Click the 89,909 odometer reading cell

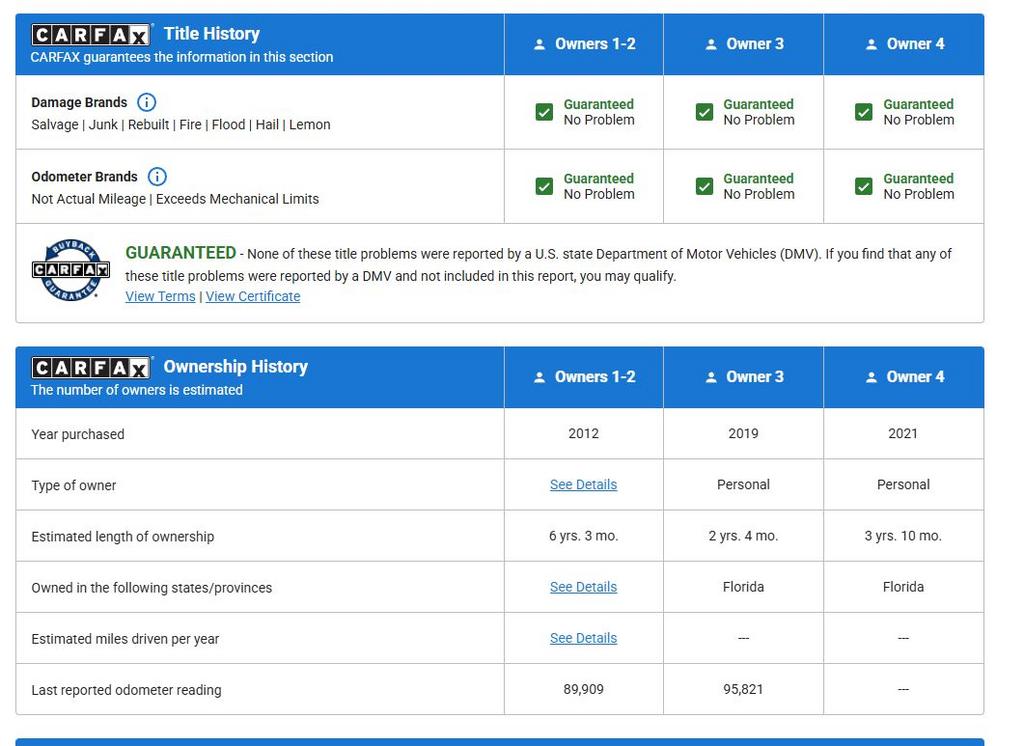click(x=583, y=689)
